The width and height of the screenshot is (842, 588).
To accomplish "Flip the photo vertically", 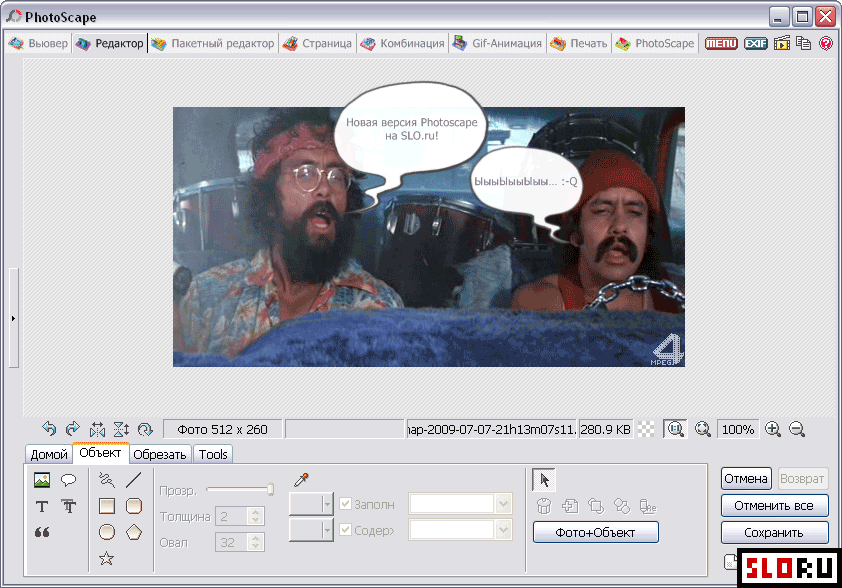I will [121, 429].
